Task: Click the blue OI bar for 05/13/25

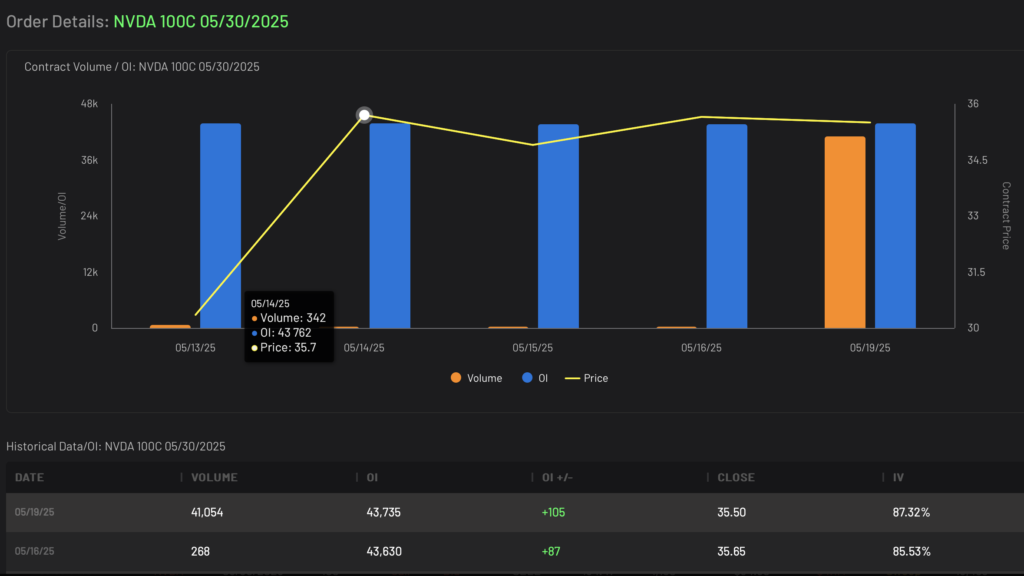Action: (x=220, y=226)
